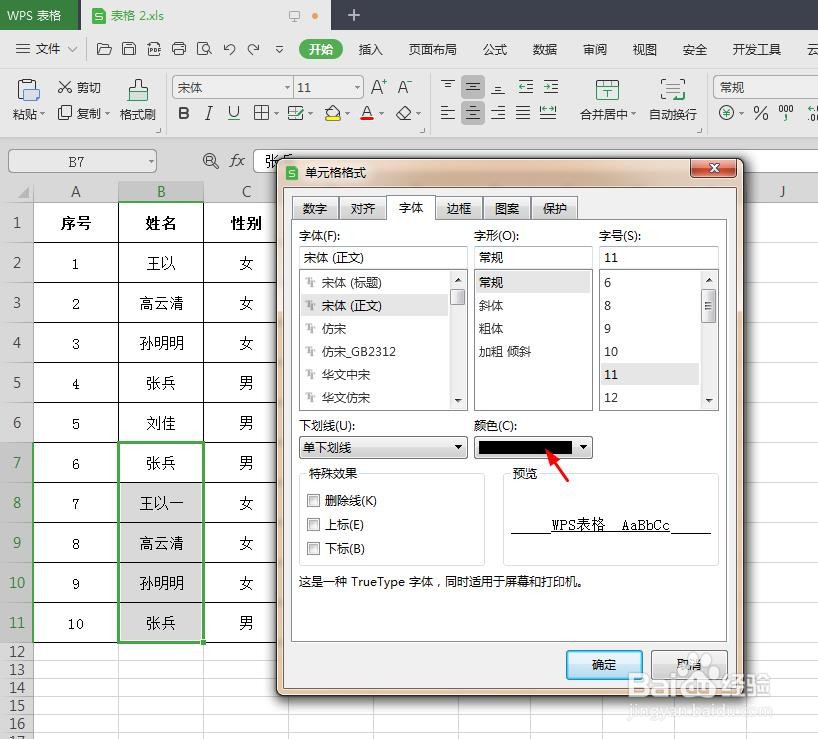Image resolution: width=818 pixels, height=739 pixels.
Task: Apply bold formatting with the B icon
Action: (x=183, y=113)
